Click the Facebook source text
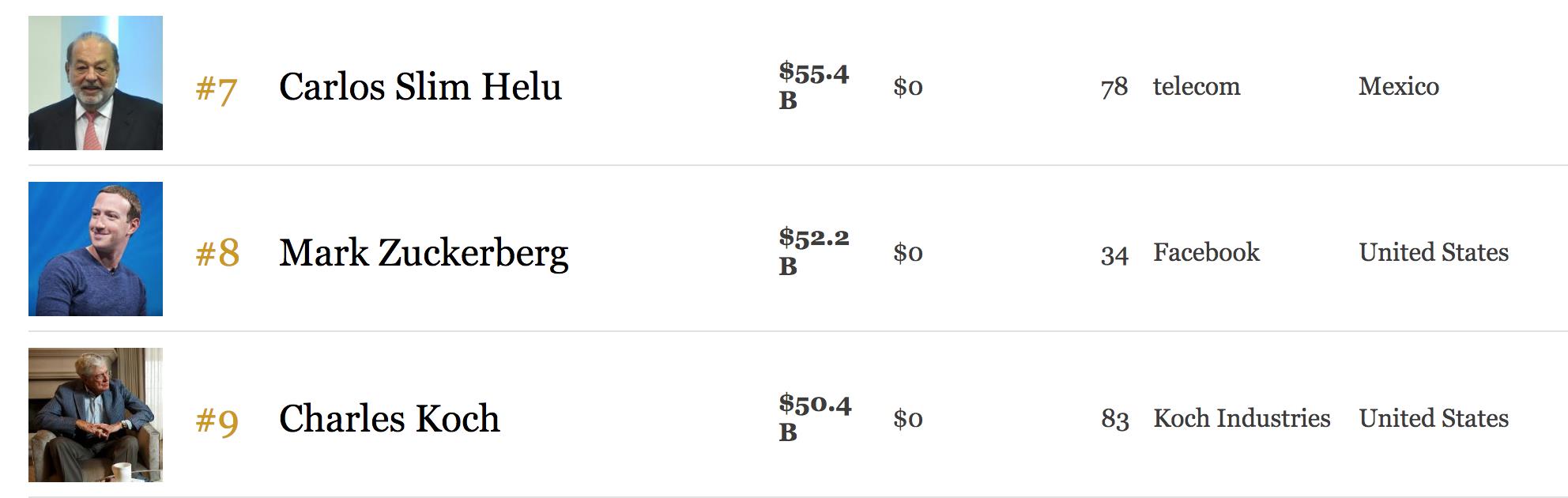The height and width of the screenshot is (498, 1568). [1206, 252]
